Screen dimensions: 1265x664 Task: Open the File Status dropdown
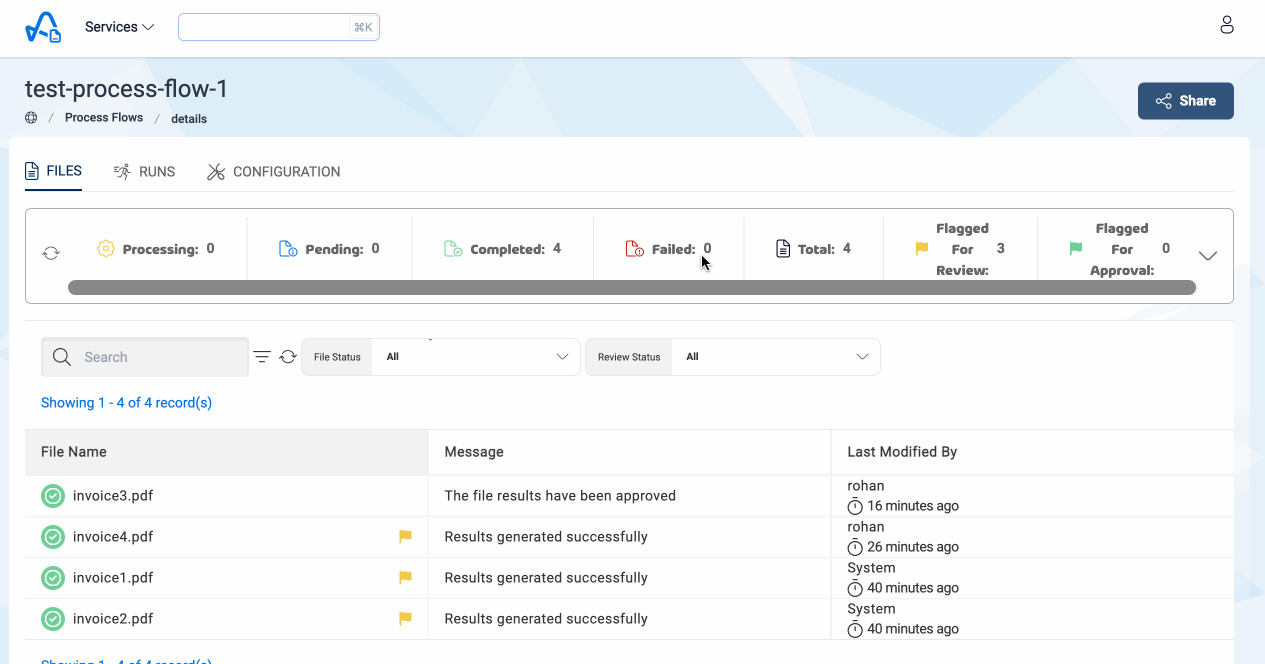[475, 356]
